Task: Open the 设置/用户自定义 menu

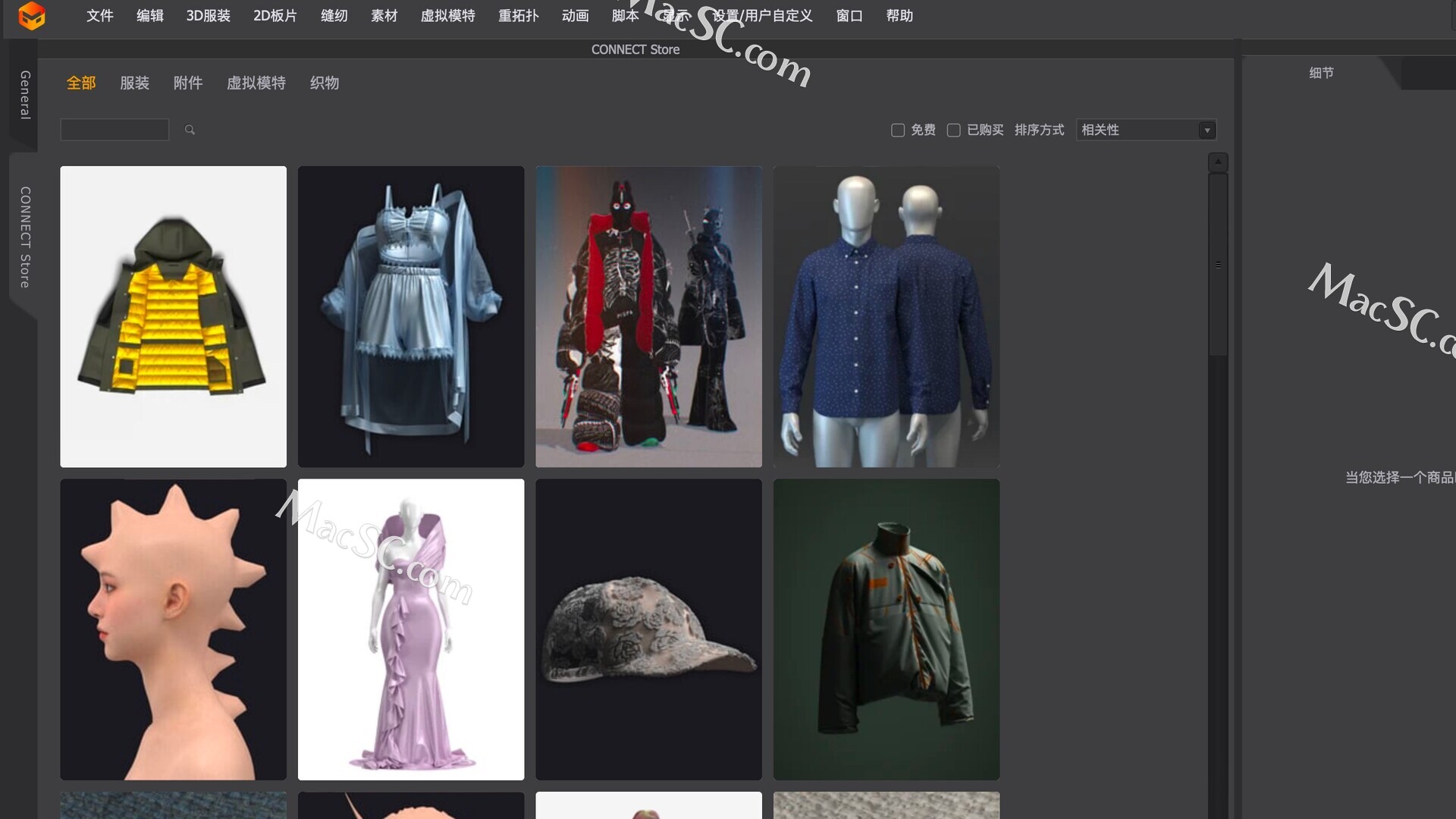Action: [762, 16]
